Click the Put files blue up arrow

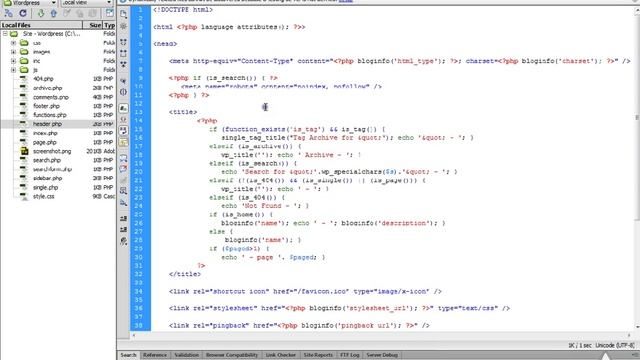pyautogui.click(x=53, y=13)
